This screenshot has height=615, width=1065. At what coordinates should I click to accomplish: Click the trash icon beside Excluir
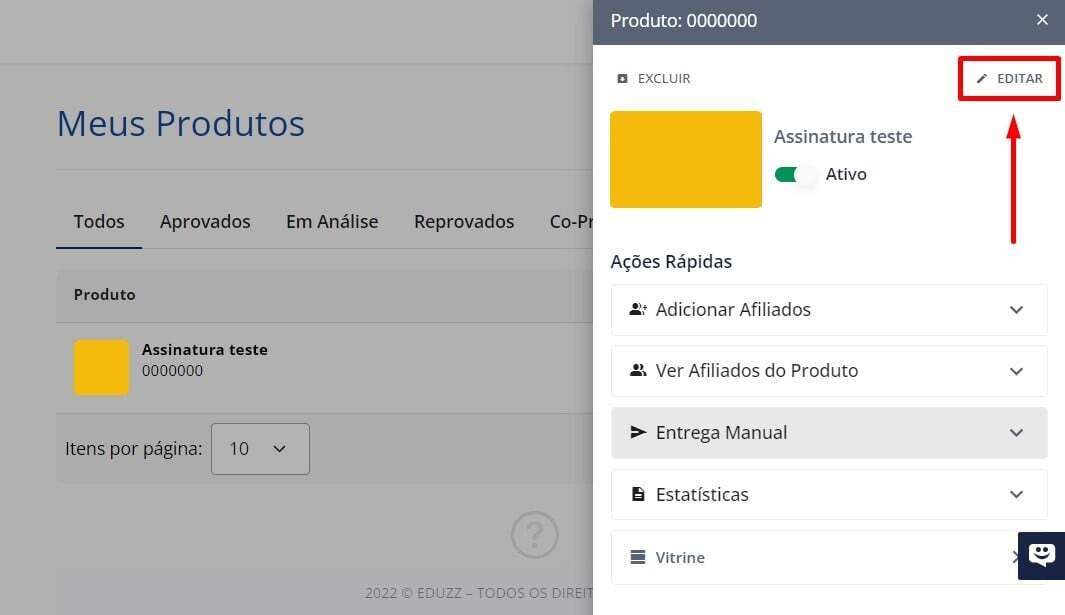pos(623,79)
